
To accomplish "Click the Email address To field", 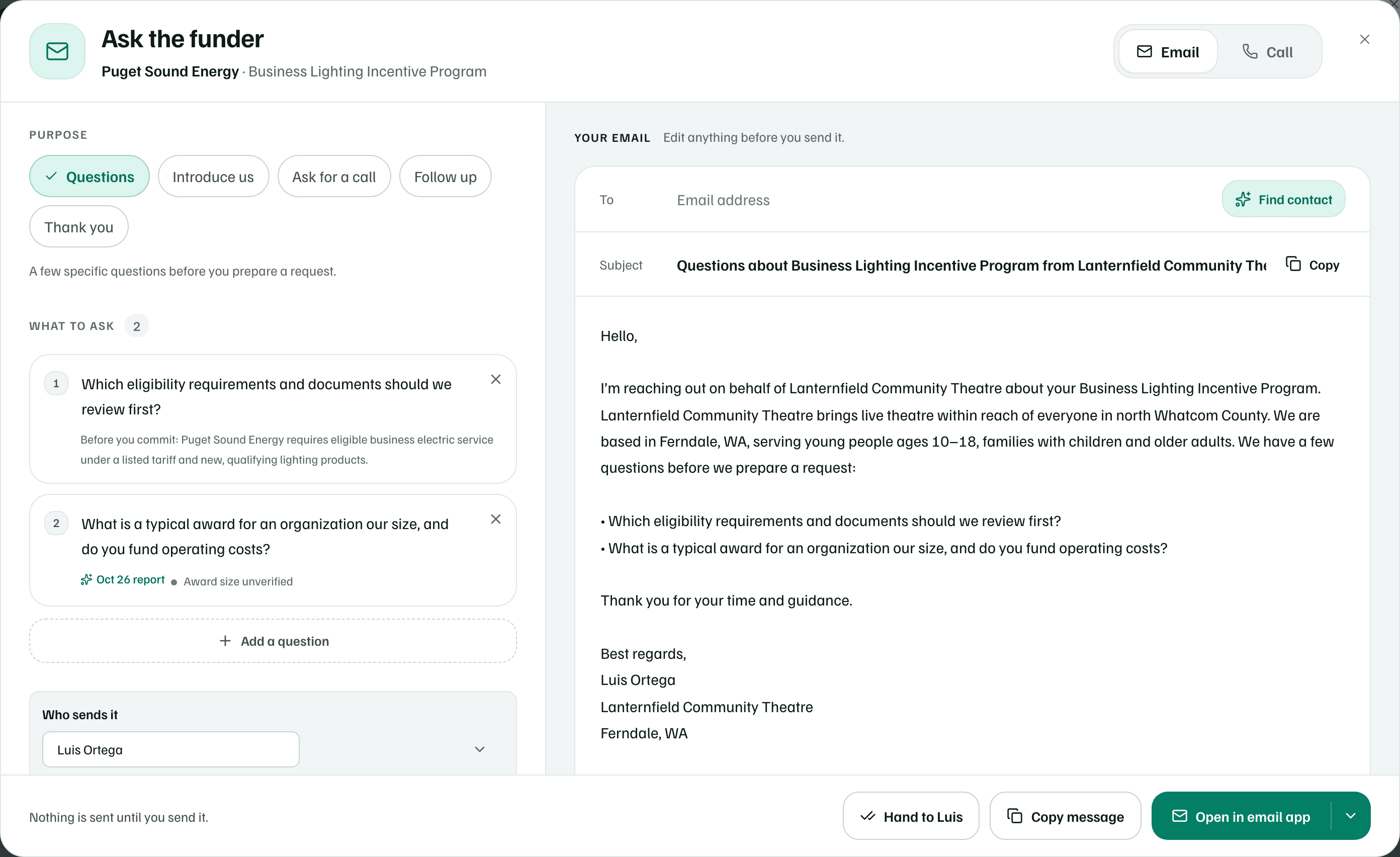I will coord(943,200).
